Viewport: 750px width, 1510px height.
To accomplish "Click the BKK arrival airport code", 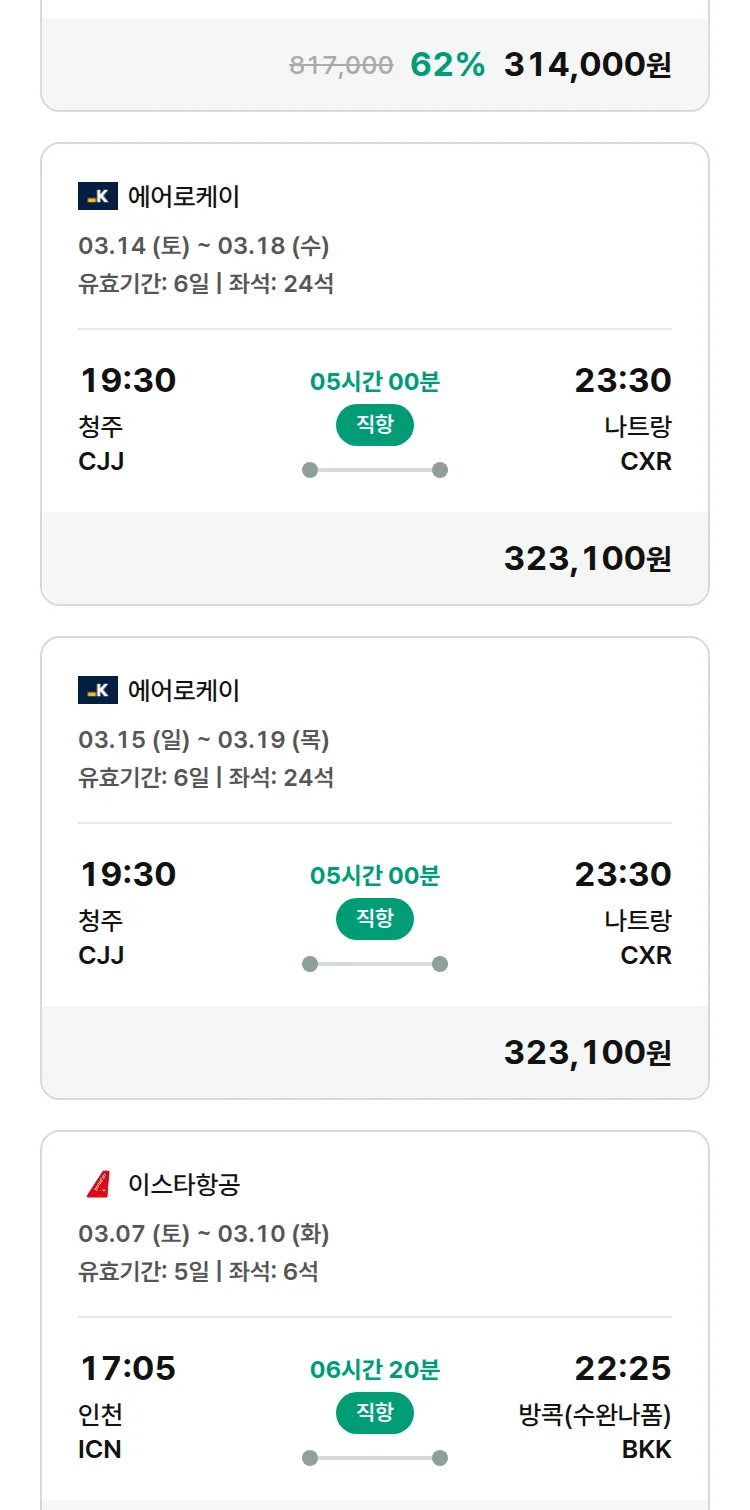I will pyautogui.click(x=646, y=1449).
